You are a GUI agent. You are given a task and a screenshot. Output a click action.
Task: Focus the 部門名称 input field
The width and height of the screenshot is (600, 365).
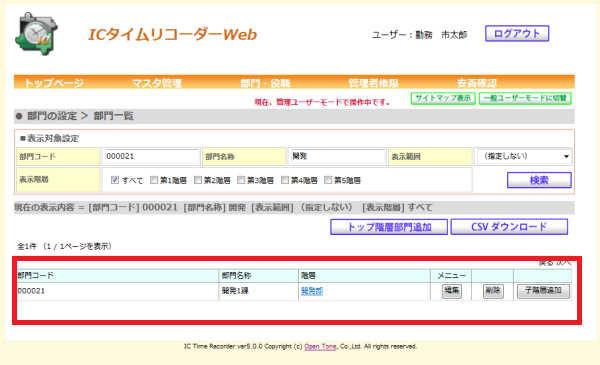338,156
